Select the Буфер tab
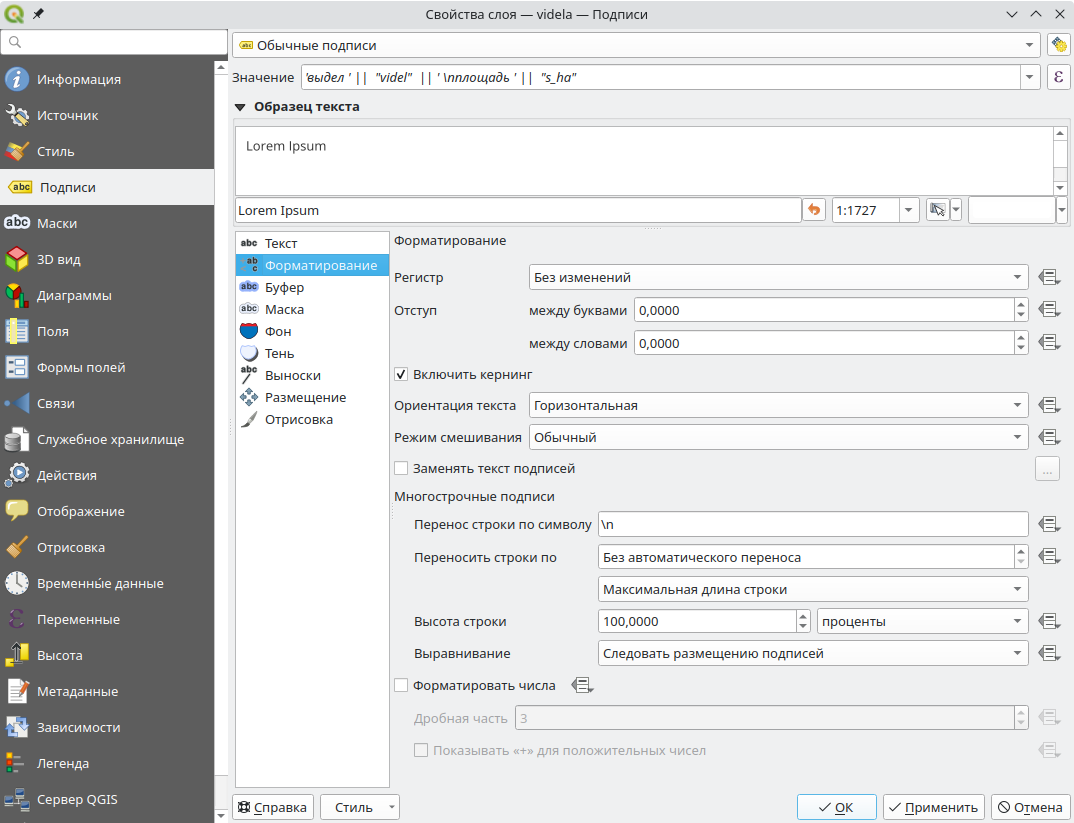 coord(312,288)
